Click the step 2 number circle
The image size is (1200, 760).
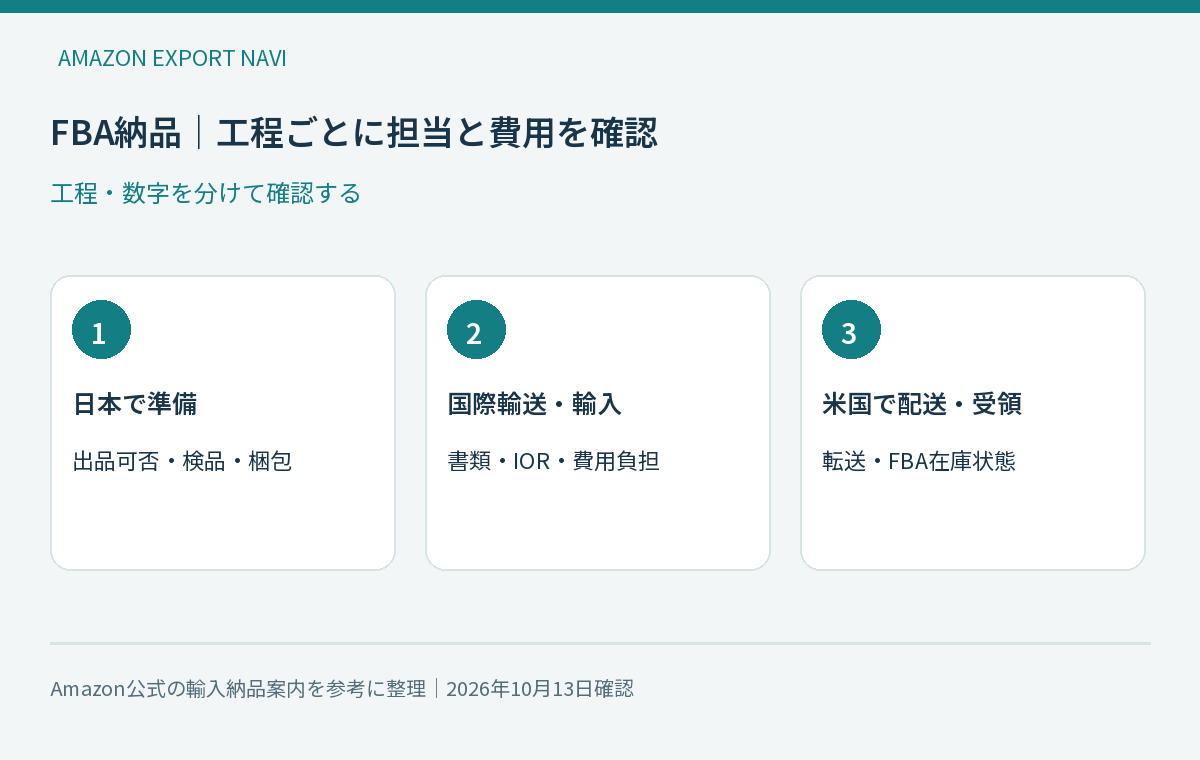point(476,330)
